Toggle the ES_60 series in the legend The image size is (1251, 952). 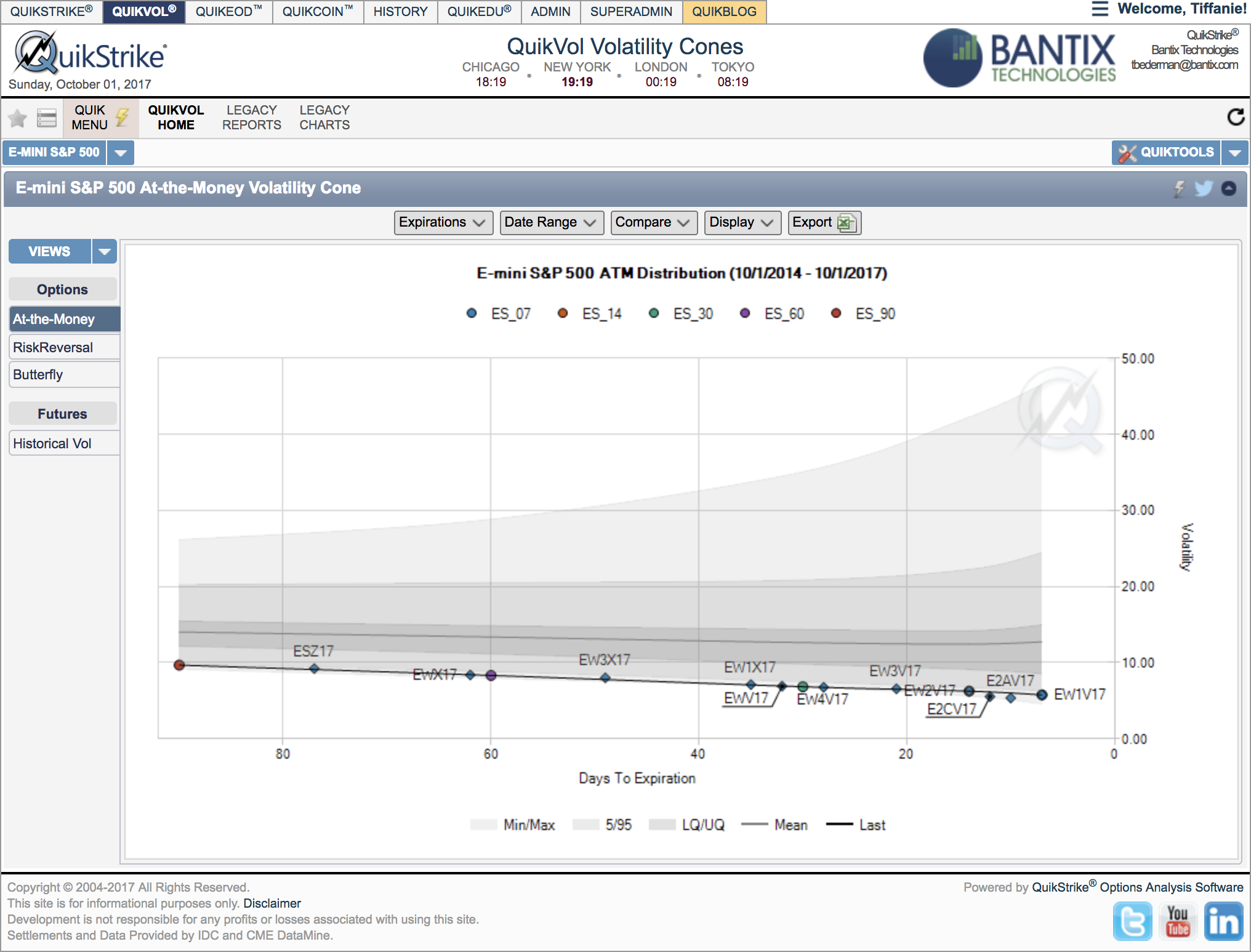pyautogui.click(x=772, y=313)
